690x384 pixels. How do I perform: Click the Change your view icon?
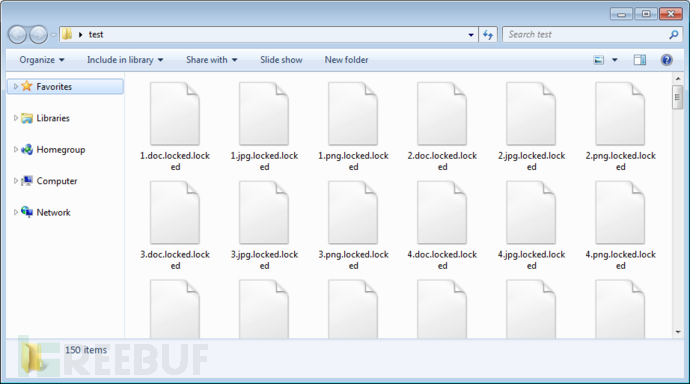[598, 60]
